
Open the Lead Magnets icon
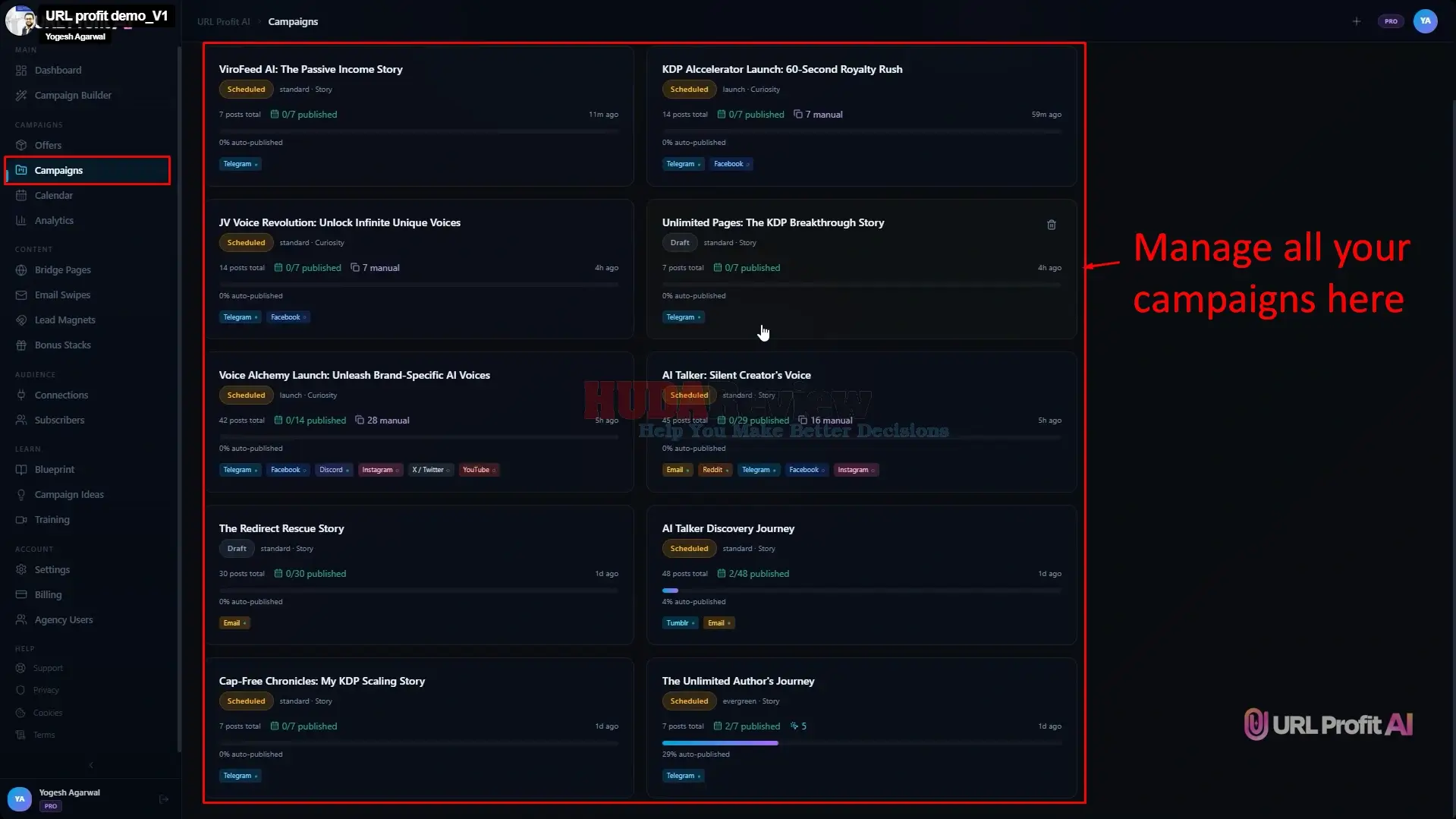pyautogui.click(x=21, y=320)
